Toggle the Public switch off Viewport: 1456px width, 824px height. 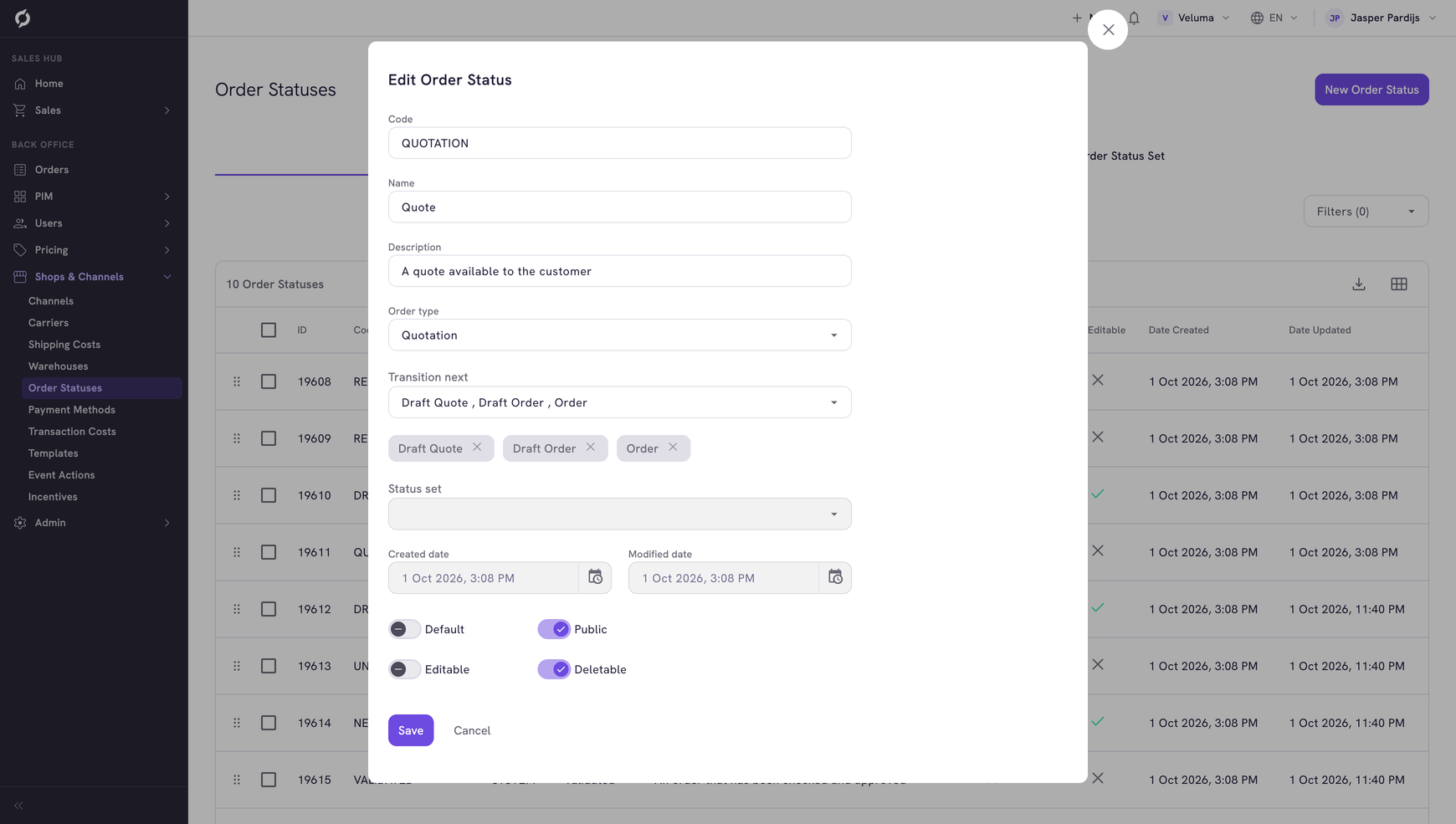554,629
